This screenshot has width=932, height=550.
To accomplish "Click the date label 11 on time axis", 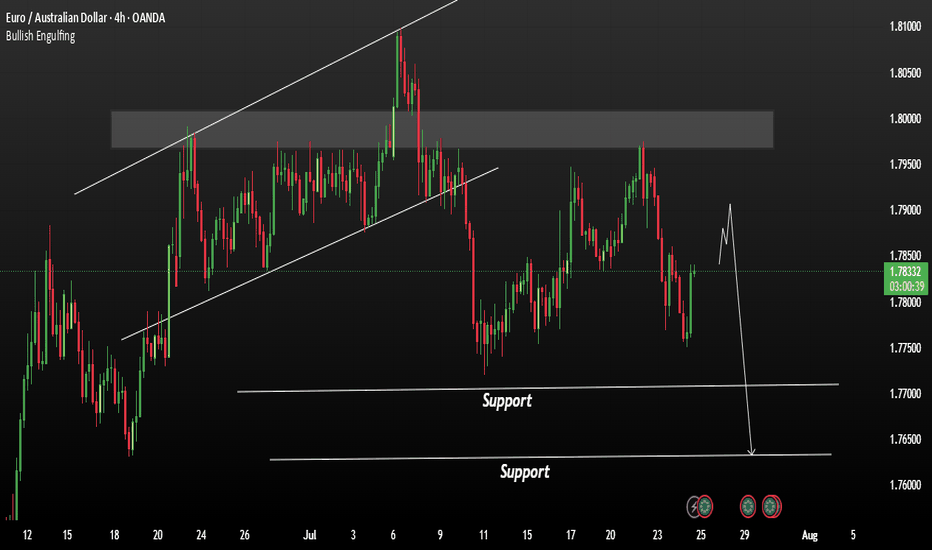I will (x=483, y=535).
